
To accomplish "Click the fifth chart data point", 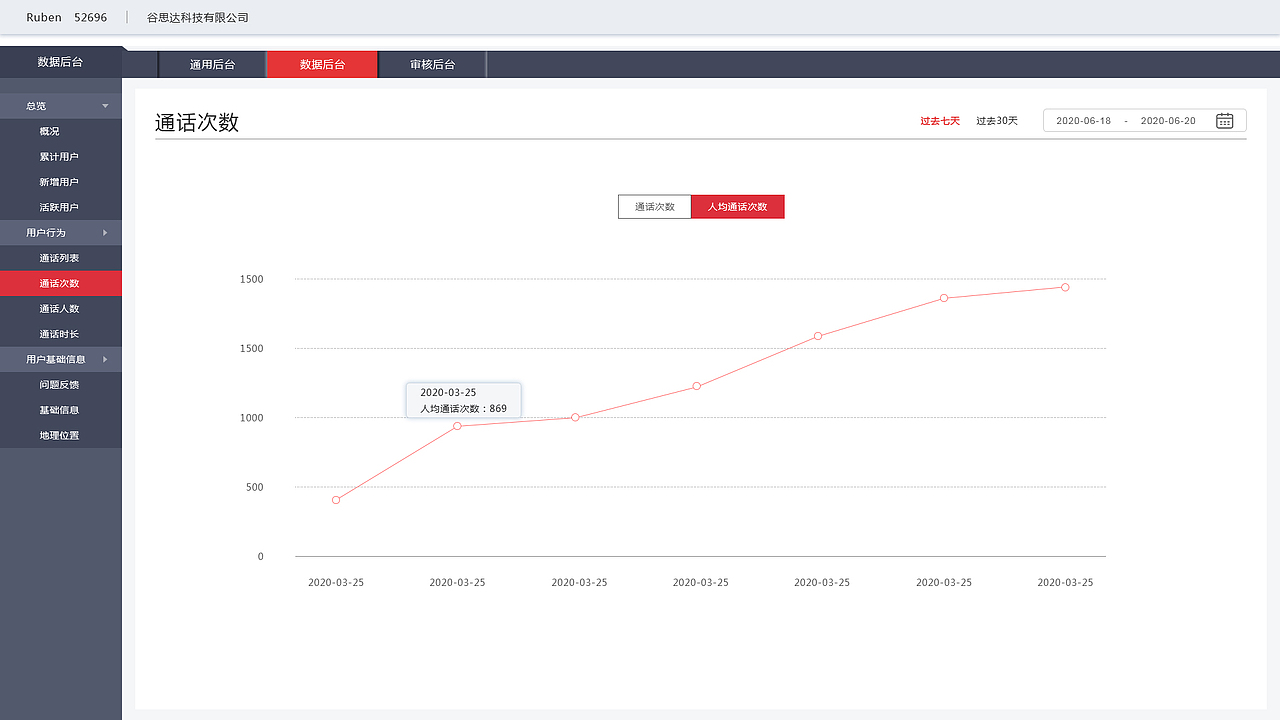I will tap(818, 336).
